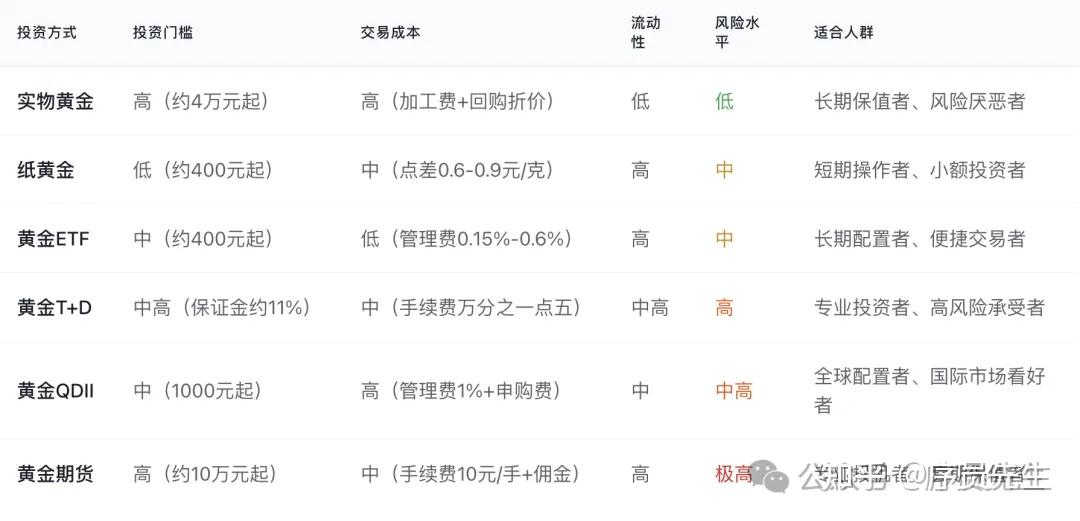Screen dimensions: 1080x521
Task: Click the 低（管理费0.15%-0.6%） cost cell
Action: coord(467,239)
